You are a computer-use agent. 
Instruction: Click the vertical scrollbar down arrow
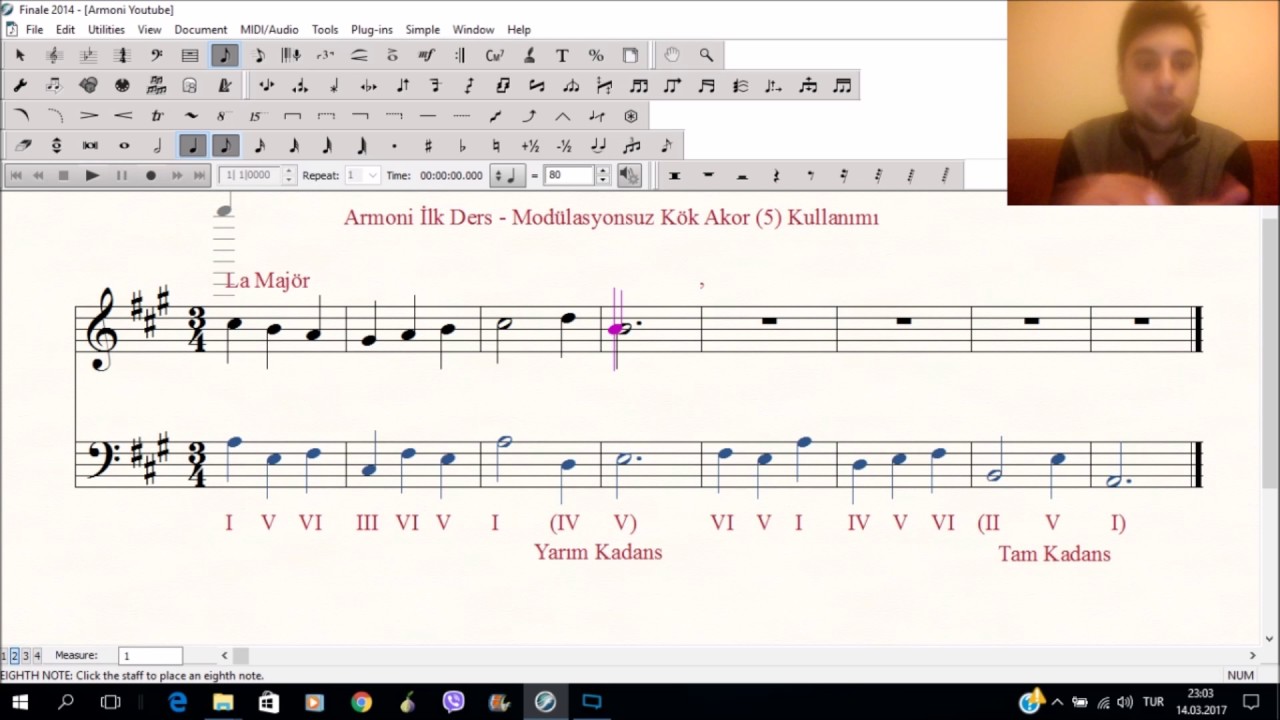coord(1270,639)
